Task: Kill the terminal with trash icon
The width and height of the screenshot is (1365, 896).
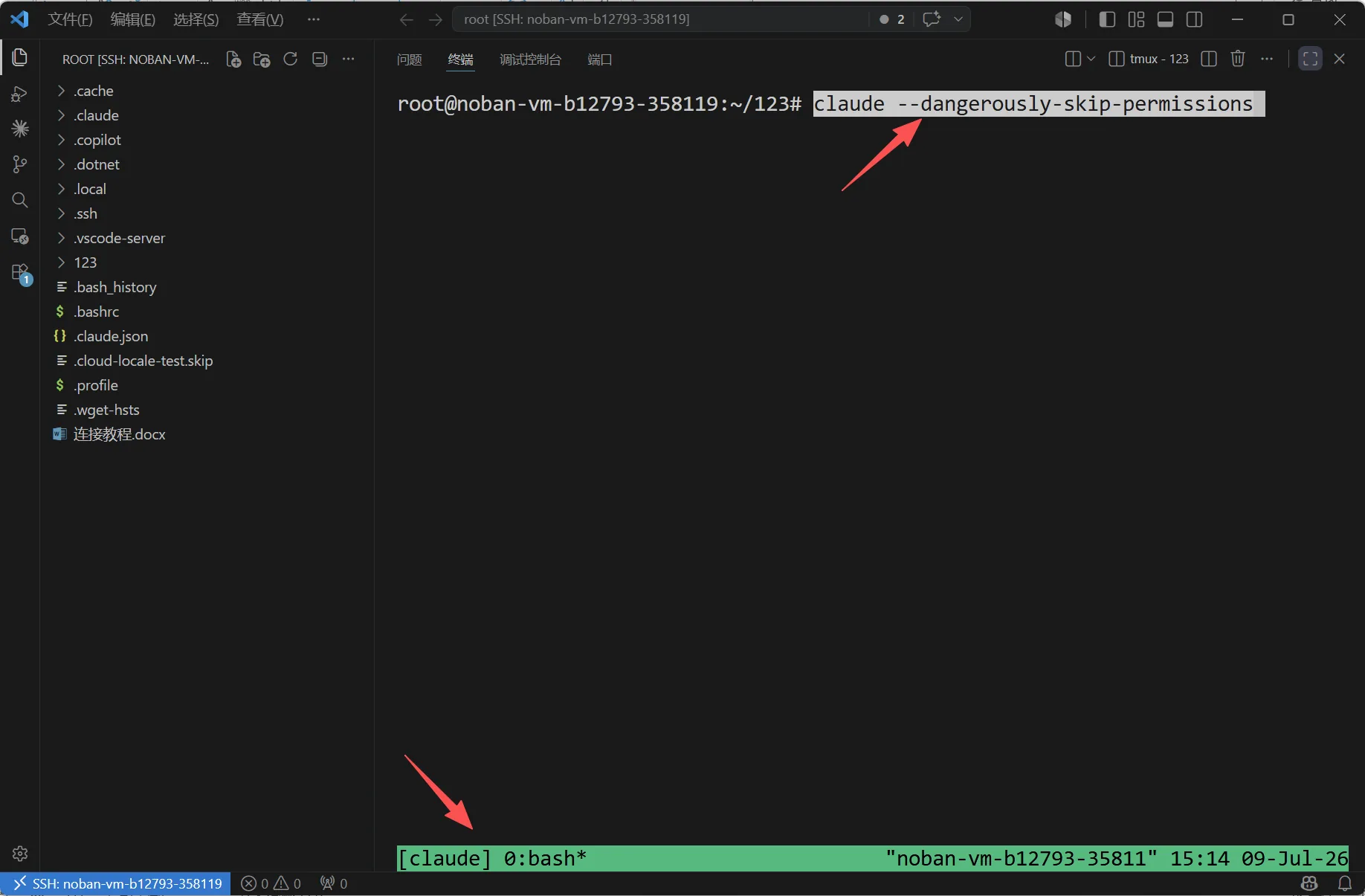Action: click(x=1238, y=59)
